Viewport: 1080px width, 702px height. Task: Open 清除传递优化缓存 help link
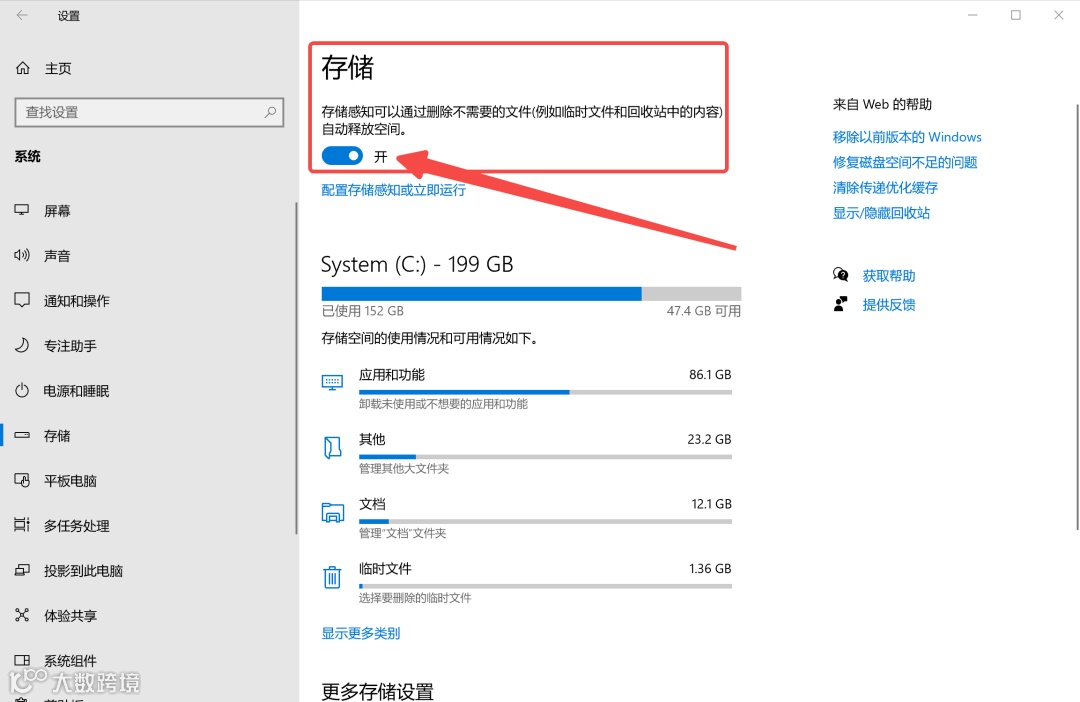[x=885, y=187]
